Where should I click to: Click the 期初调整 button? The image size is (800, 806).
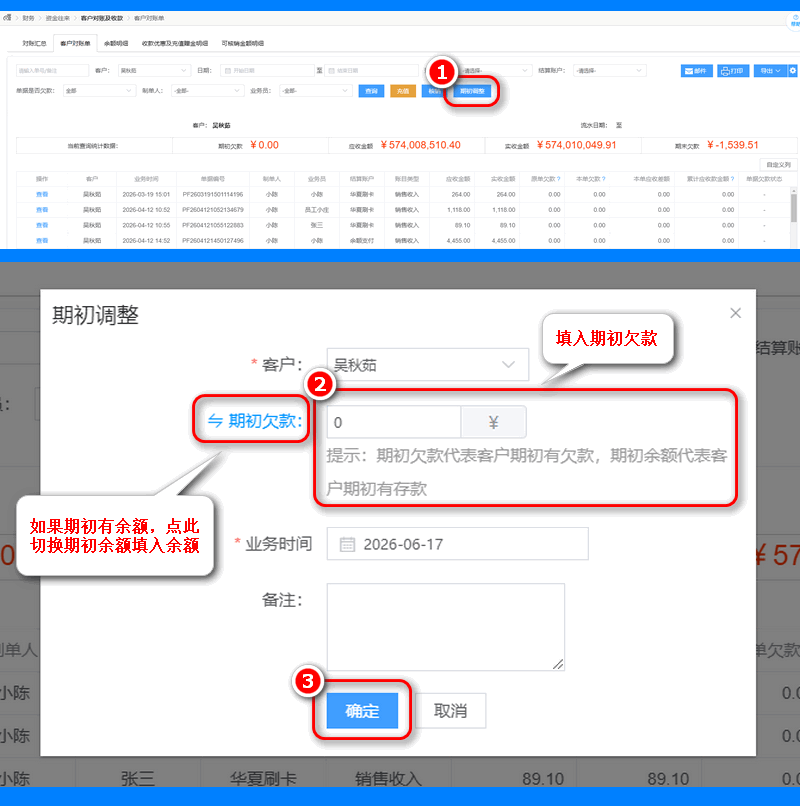pyautogui.click(x=472, y=91)
